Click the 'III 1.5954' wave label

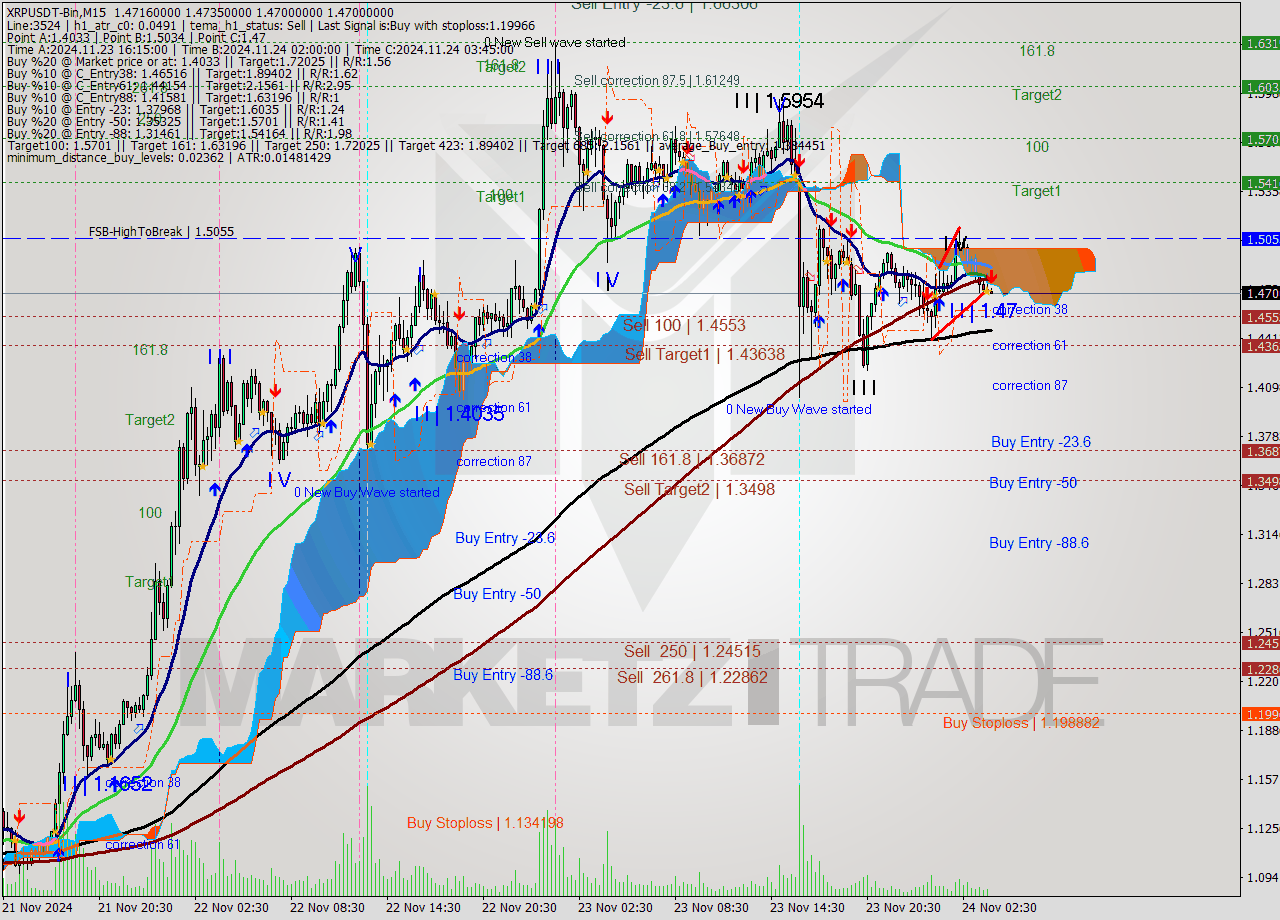[x=779, y=101]
